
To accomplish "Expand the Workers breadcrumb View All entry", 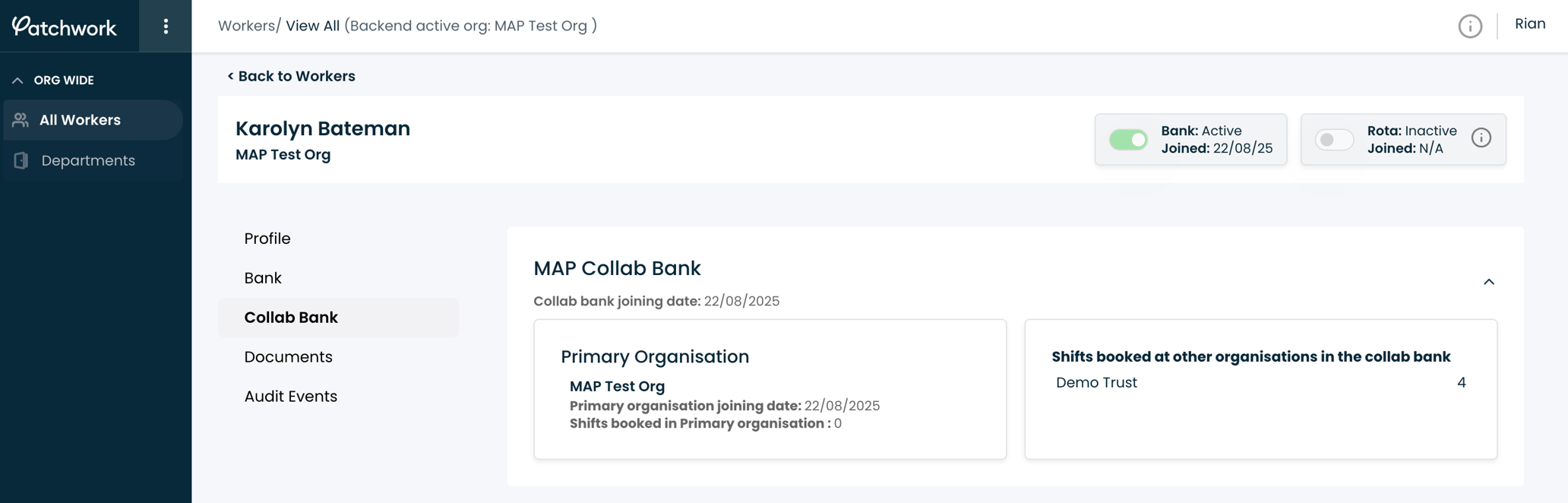I will [x=311, y=25].
